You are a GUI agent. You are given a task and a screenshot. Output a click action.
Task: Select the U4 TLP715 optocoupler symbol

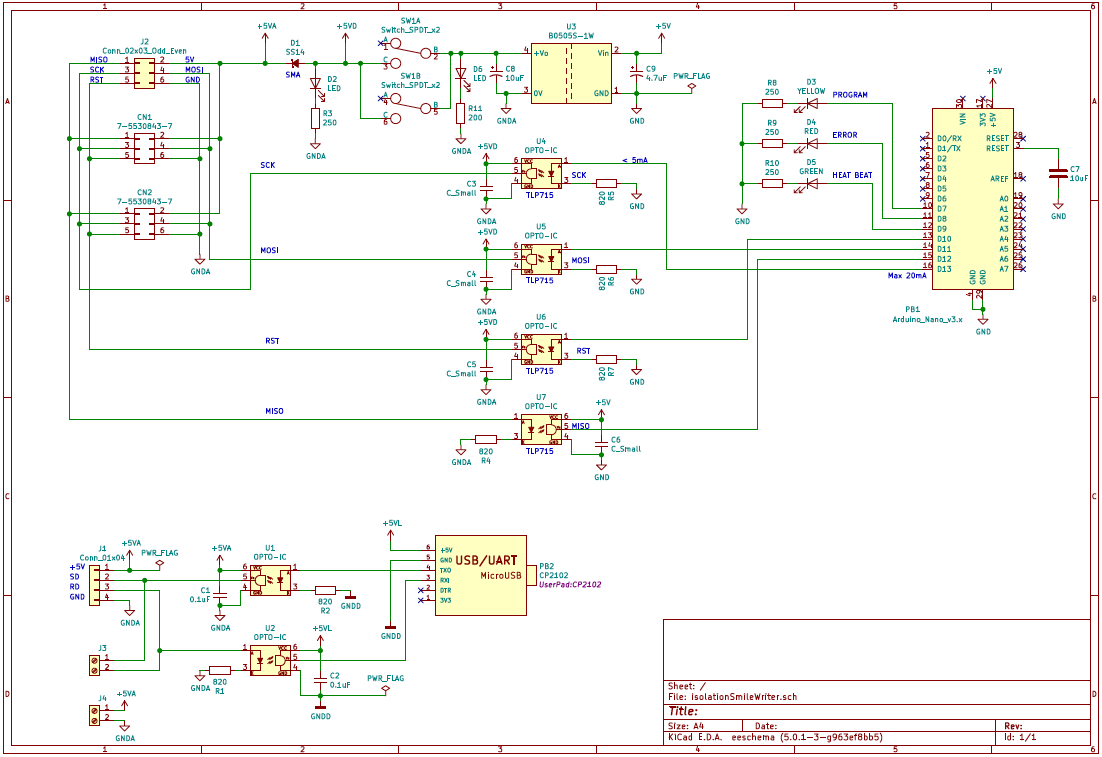pos(541,172)
